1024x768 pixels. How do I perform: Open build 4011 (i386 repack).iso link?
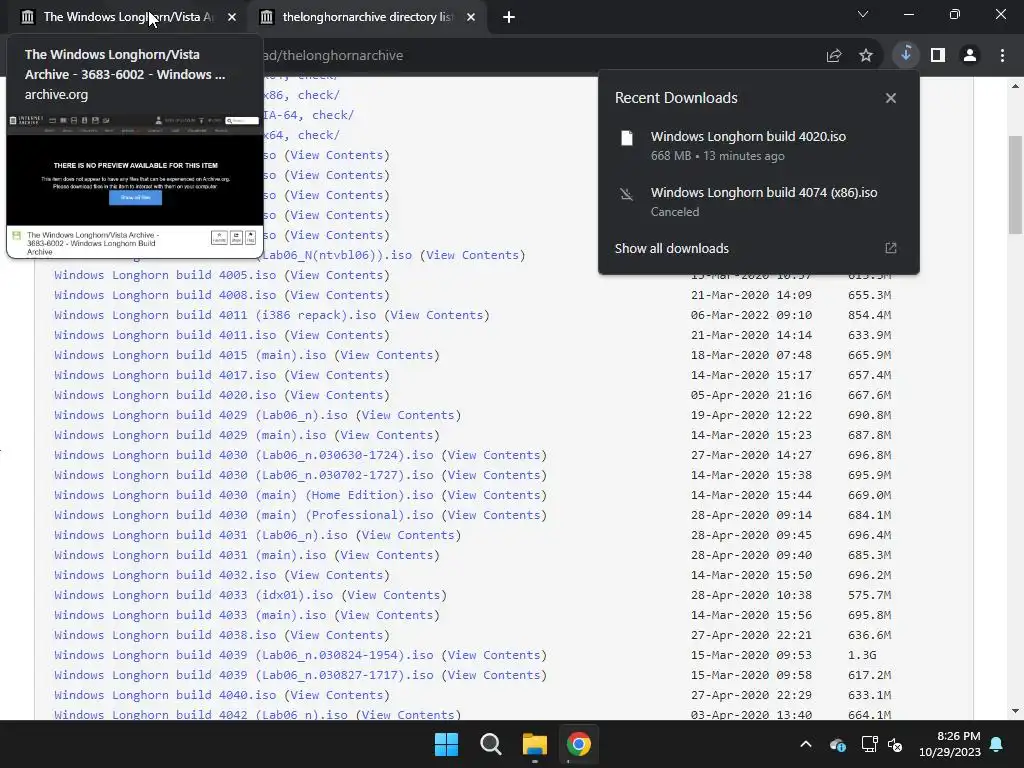(216, 315)
